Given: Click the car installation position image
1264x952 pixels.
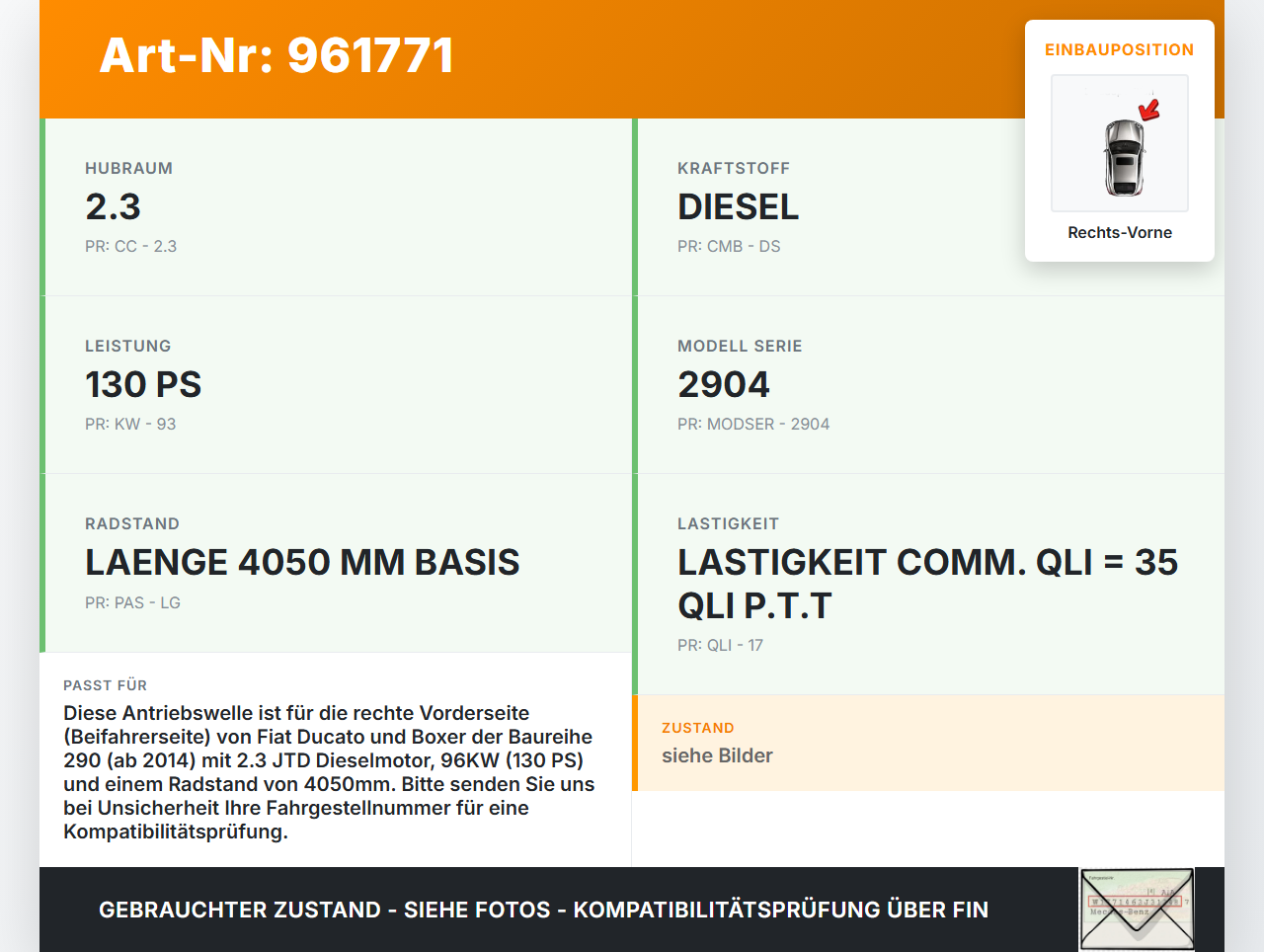Looking at the screenshot, I should click(x=1120, y=144).
